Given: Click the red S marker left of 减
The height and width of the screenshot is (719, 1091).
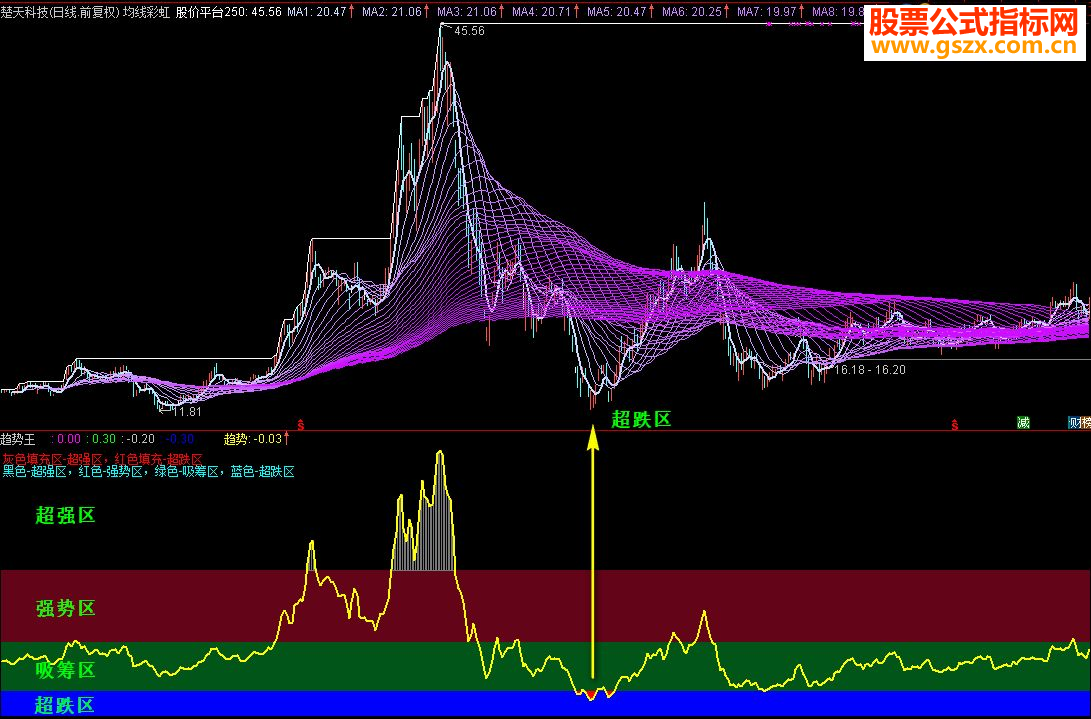Looking at the screenshot, I should pos(955,425).
